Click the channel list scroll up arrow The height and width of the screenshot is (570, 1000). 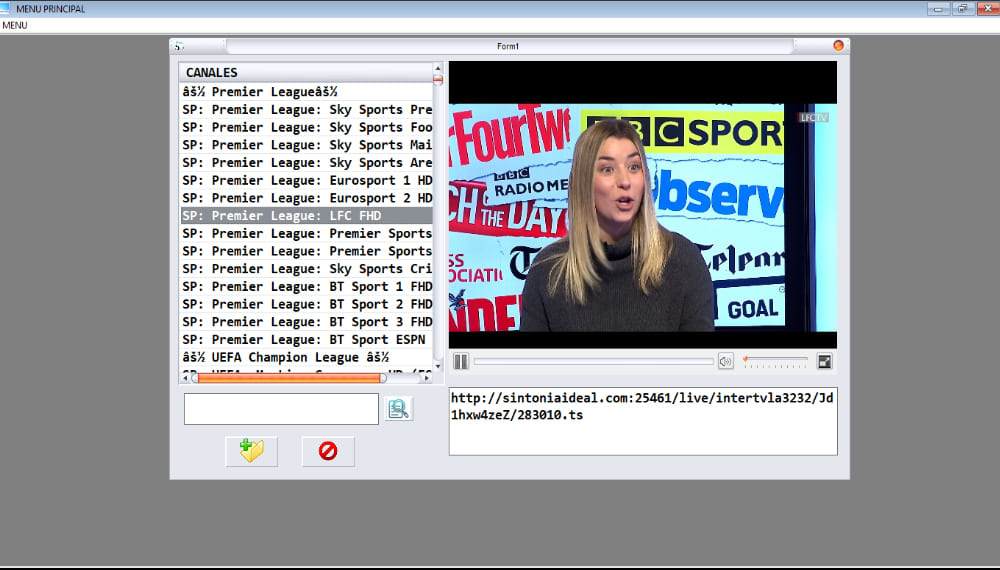[x=438, y=68]
